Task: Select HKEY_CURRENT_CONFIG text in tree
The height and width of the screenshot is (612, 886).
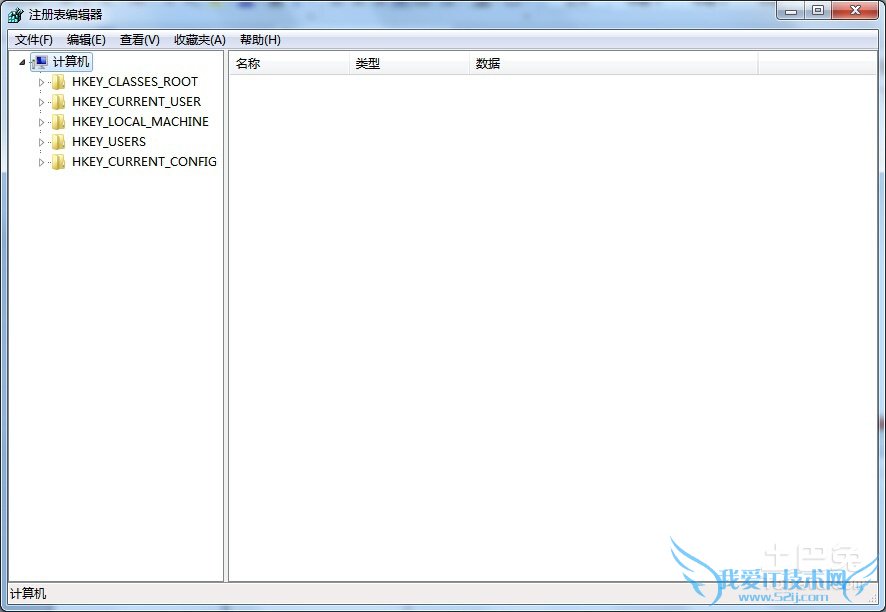Action: tap(144, 162)
